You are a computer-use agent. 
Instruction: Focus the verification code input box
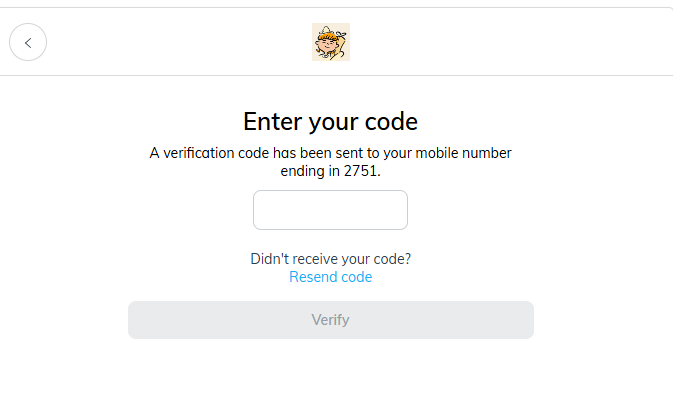click(330, 210)
